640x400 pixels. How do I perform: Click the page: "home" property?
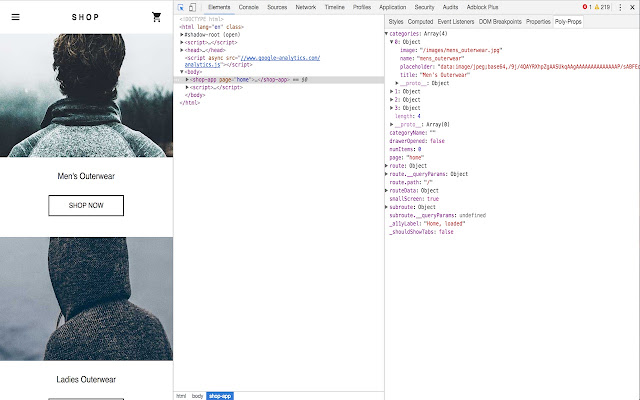tap(407, 158)
